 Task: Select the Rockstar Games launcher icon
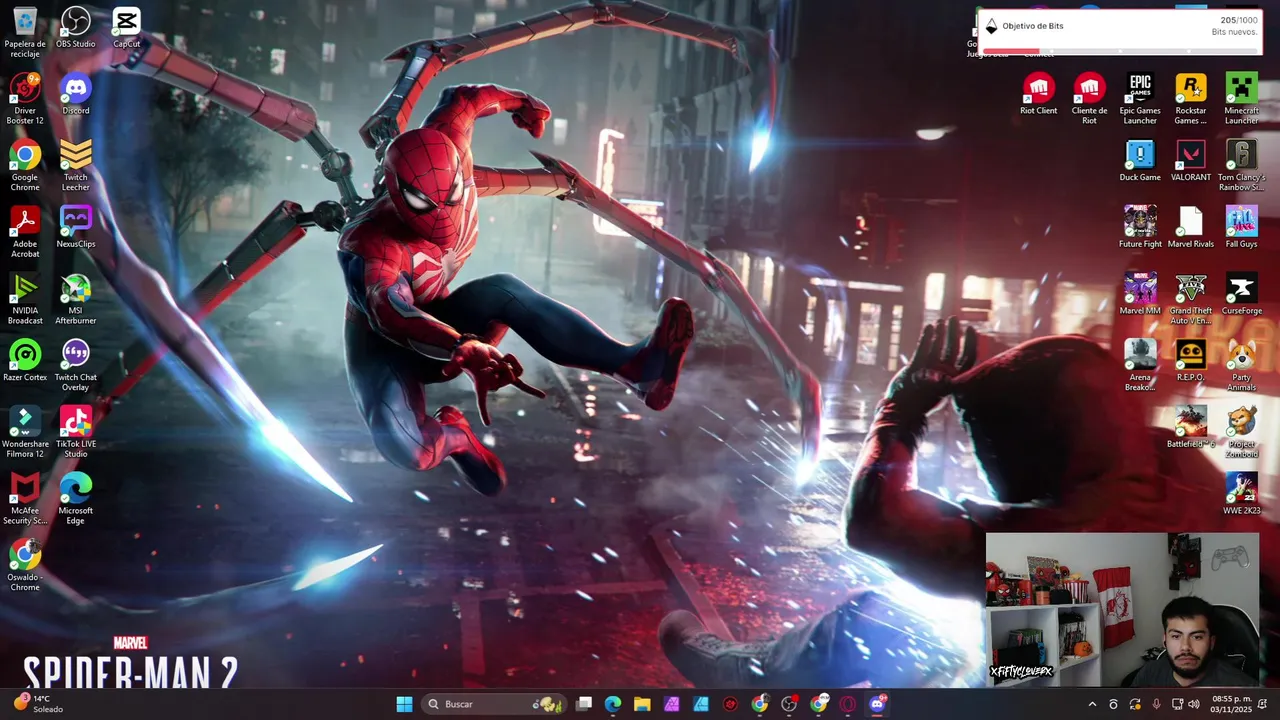pos(1190,98)
